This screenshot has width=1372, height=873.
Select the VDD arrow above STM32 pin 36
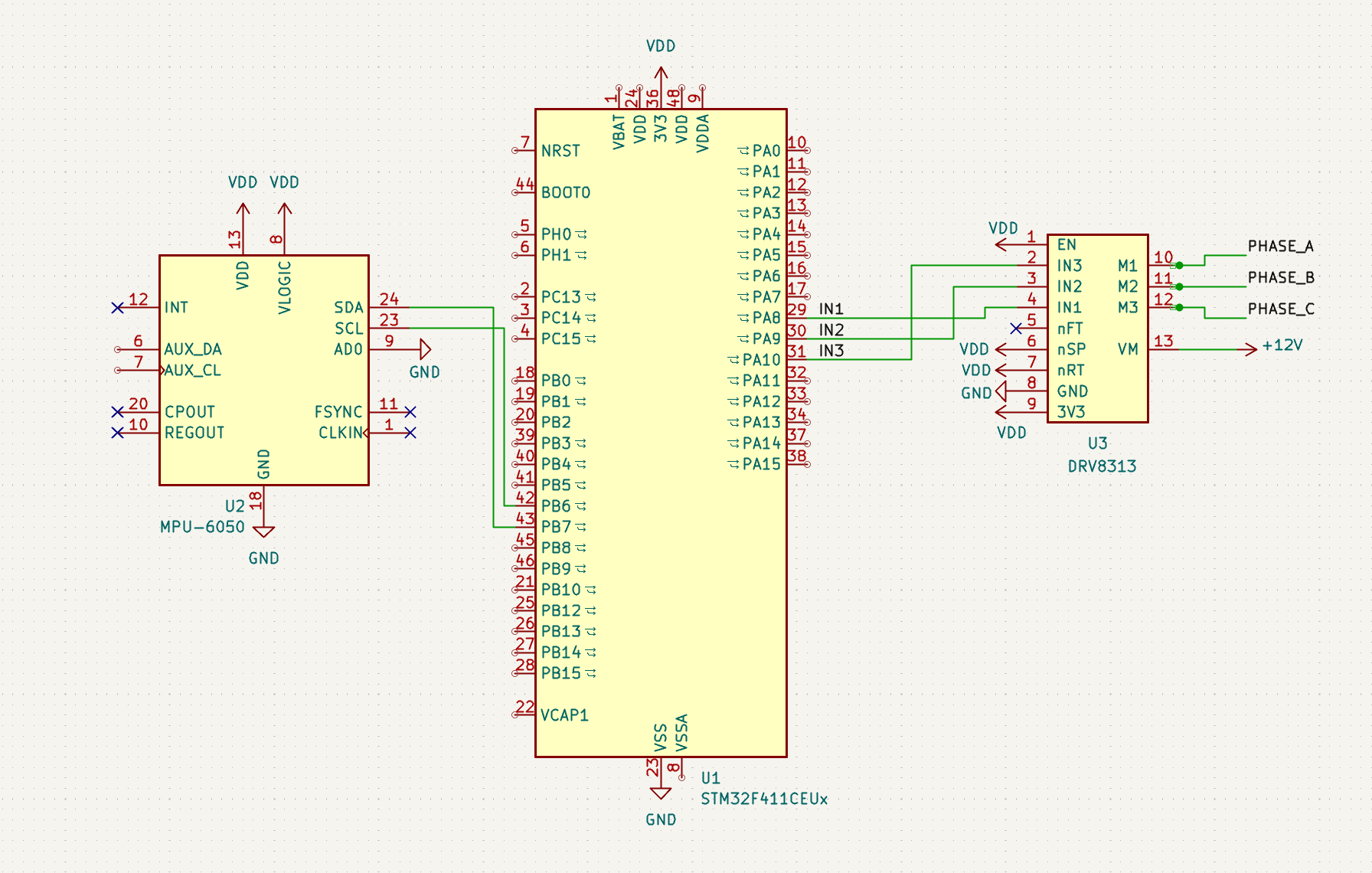(x=661, y=74)
